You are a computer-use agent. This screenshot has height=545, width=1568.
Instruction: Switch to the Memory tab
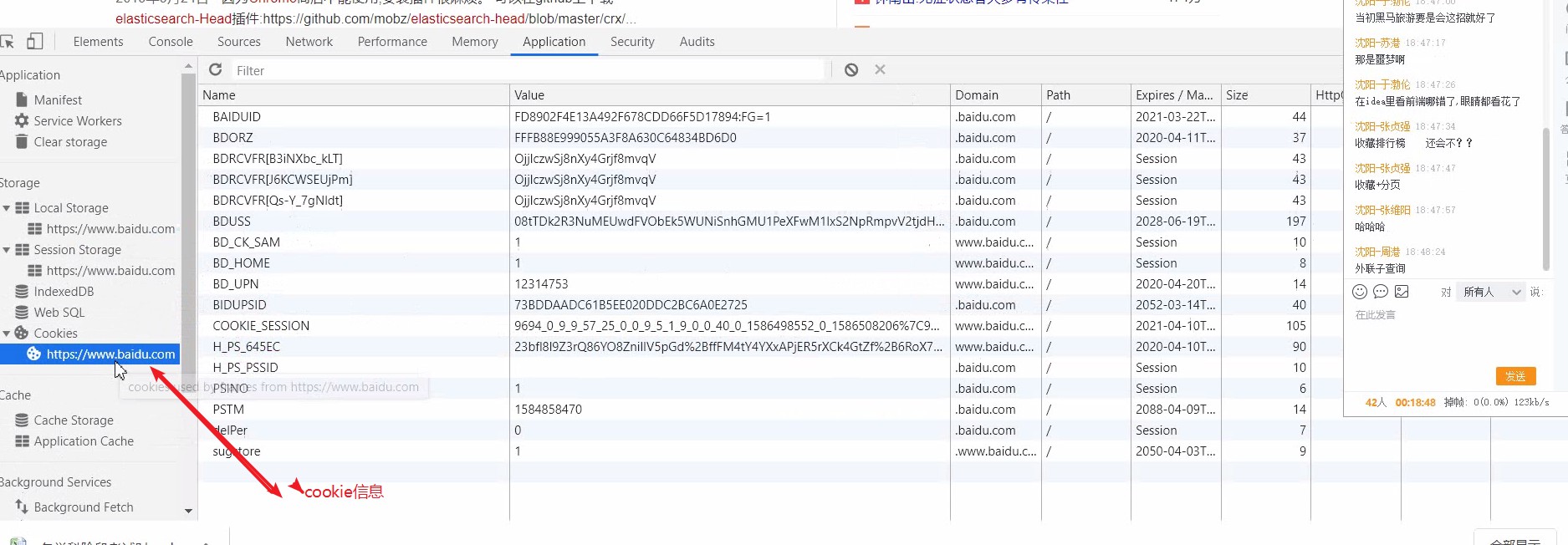pyautogui.click(x=475, y=41)
